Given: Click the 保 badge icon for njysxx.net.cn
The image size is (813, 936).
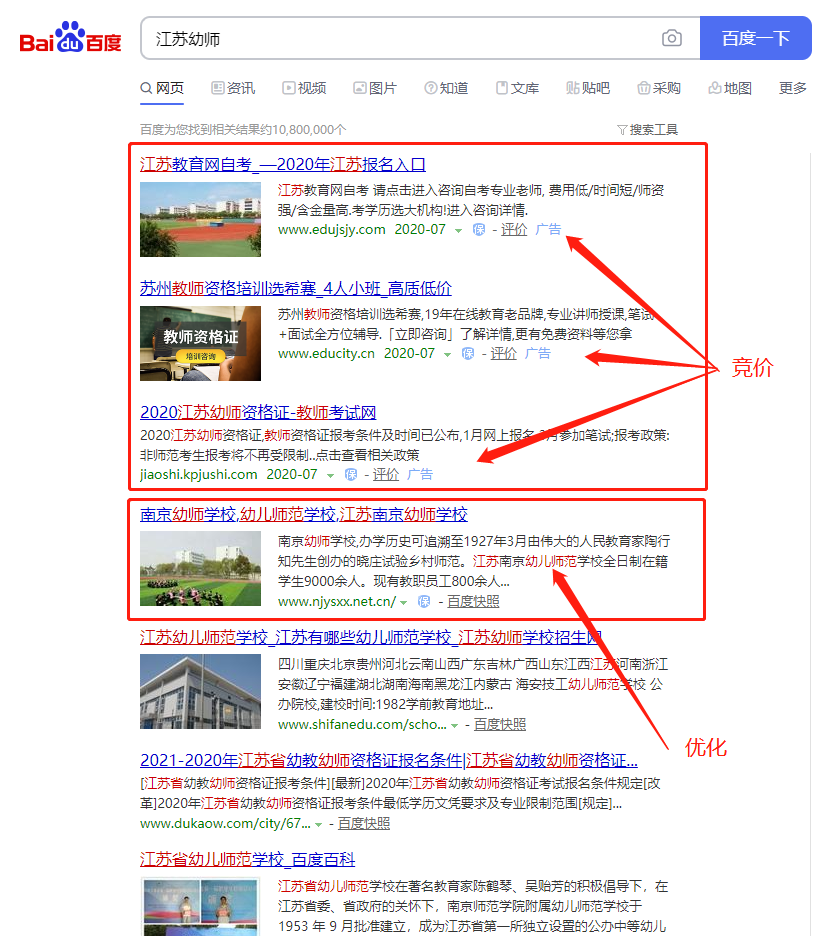Looking at the screenshot, I should point(424,602).
